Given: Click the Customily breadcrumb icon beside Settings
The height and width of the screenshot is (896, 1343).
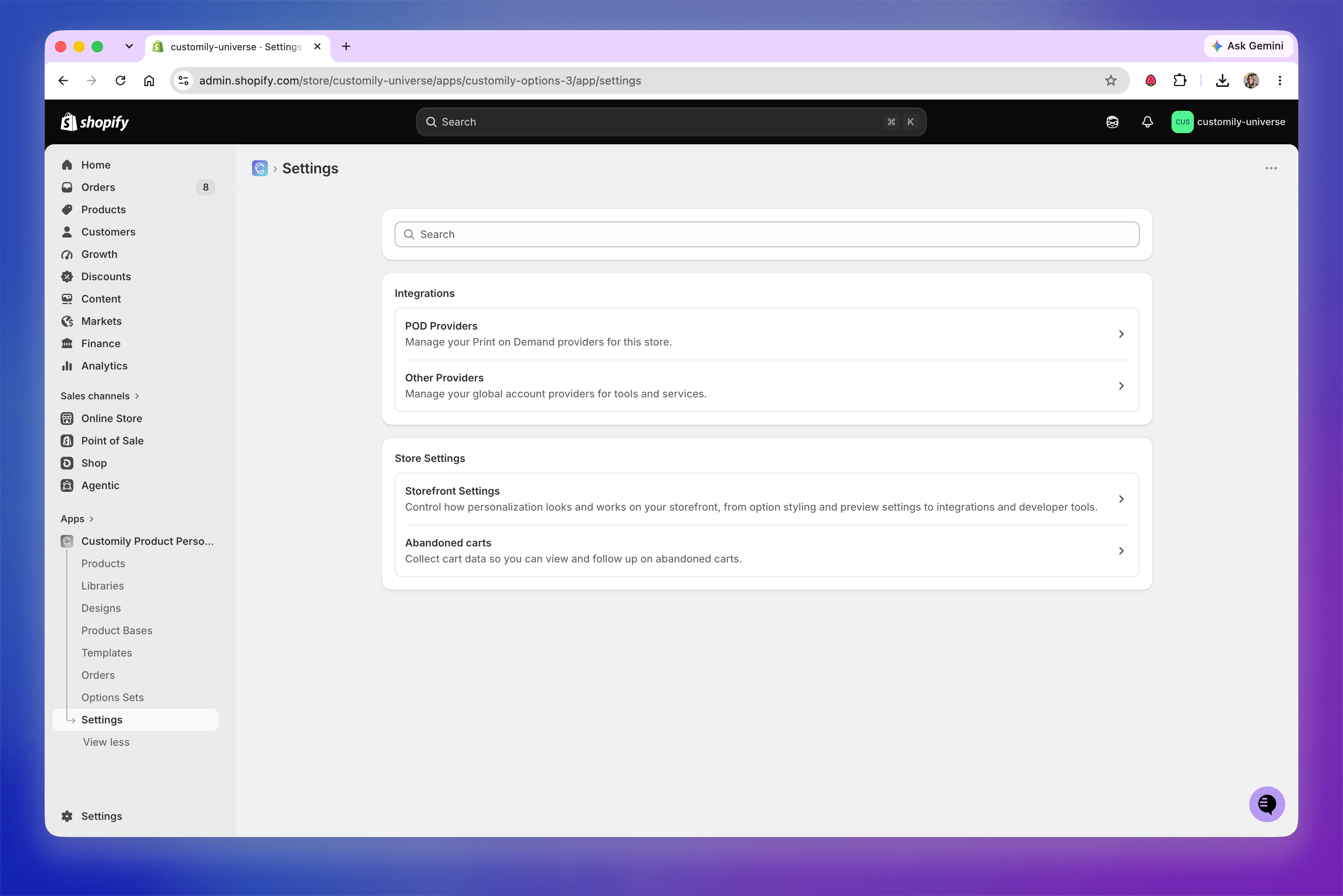Looking at the screenshot, I should 260,168.
